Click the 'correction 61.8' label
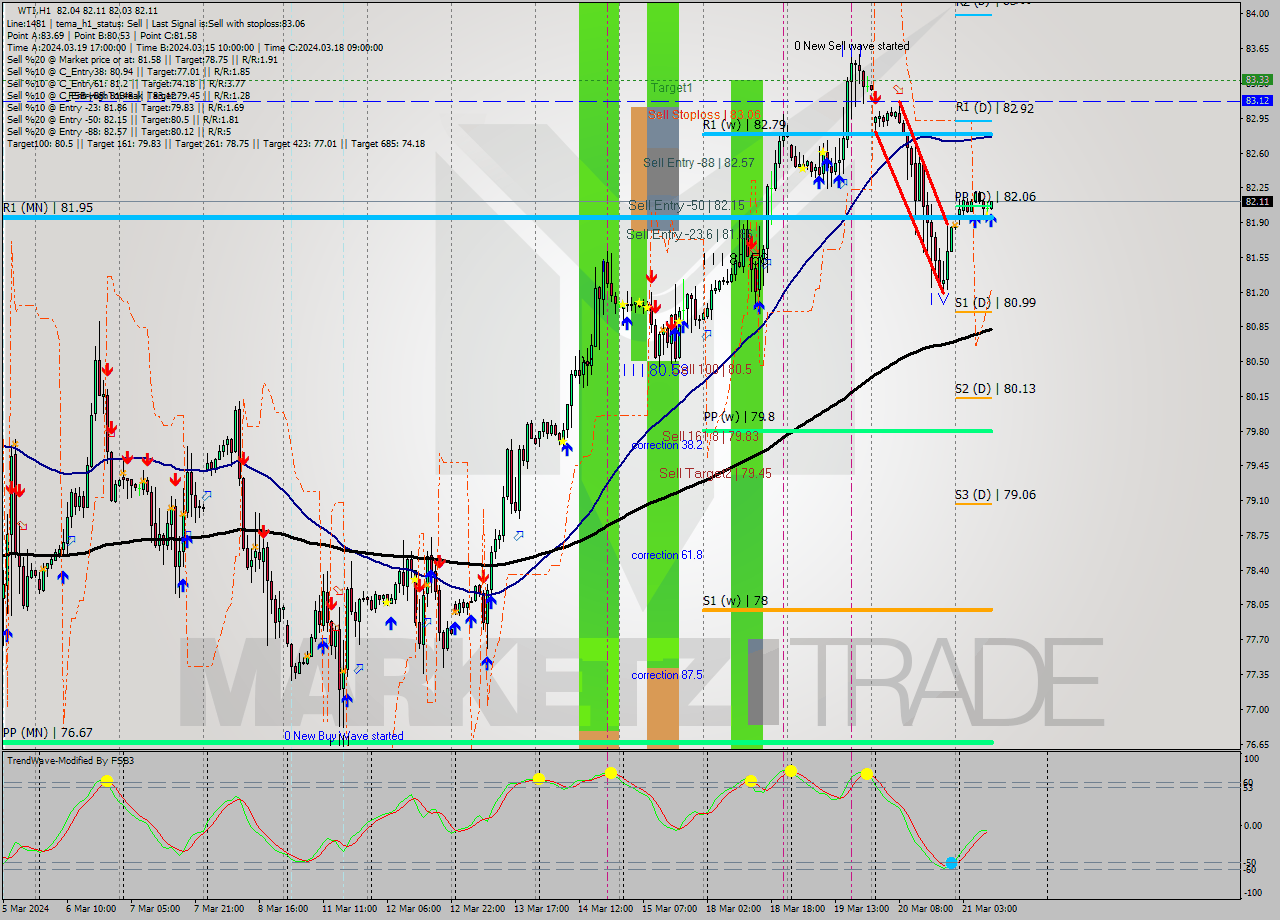 pyautogui.click(x=667, y=554)
